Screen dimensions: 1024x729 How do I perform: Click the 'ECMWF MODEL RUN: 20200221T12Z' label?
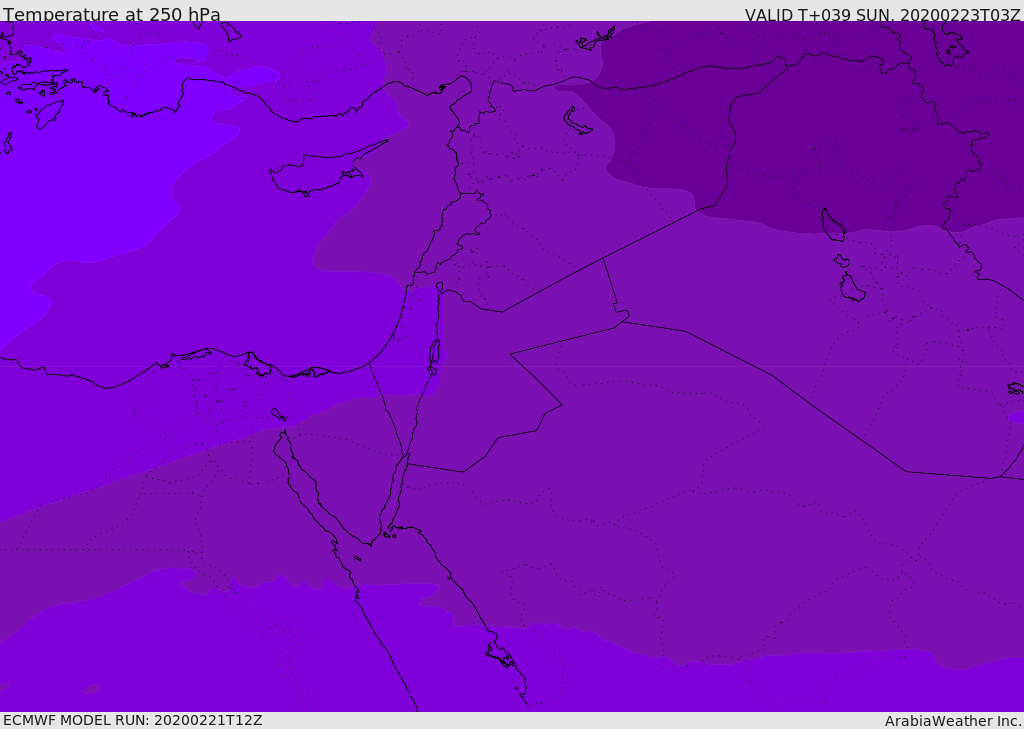[133, 720]
